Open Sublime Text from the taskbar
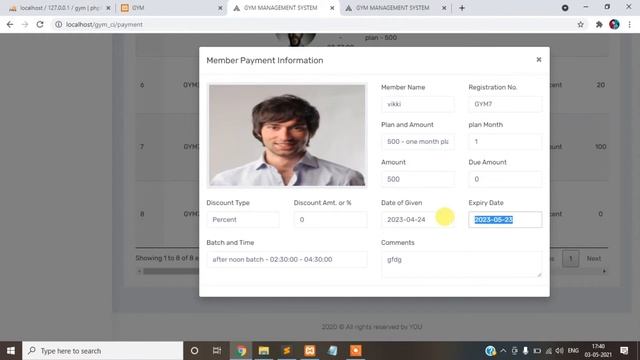The width and height of the screenshot is (640, 360). [287, 351]
